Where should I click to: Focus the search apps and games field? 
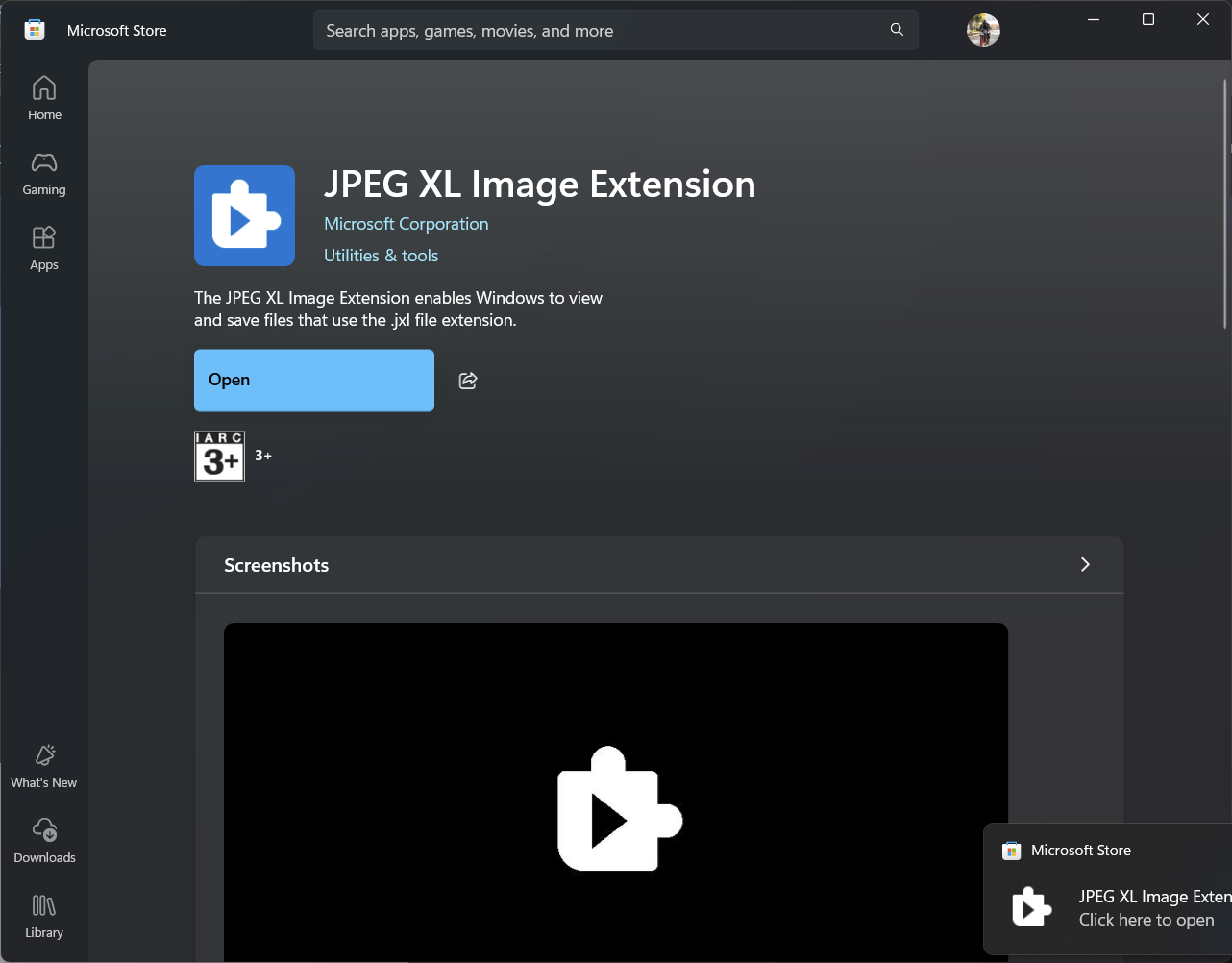(x=615, y=30)
